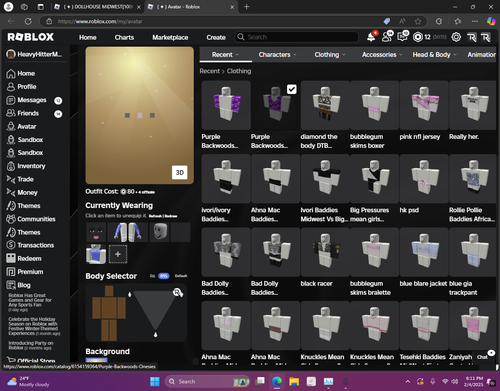Expand the Clothing dropdown chevron

click(x=344, y=55)
